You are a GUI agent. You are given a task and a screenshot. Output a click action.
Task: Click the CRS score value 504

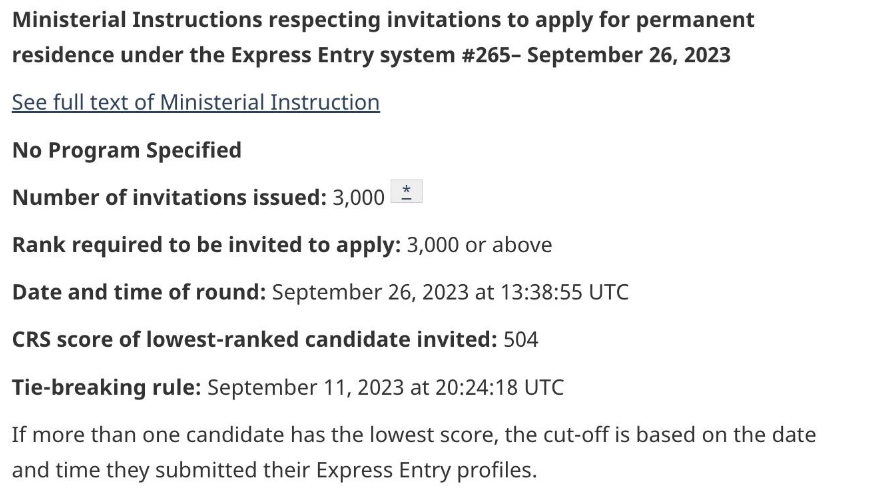point(520,339)
